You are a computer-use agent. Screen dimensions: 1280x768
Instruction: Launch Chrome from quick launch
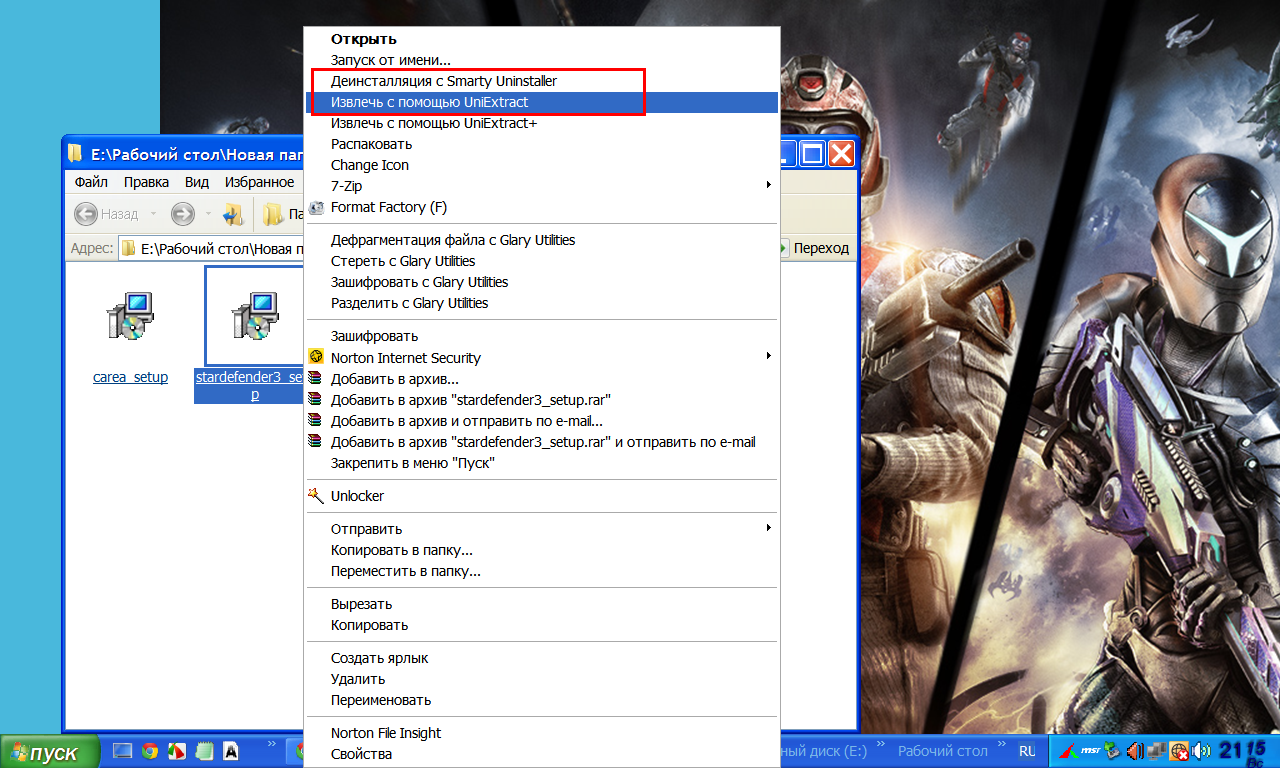pos(149,751)
